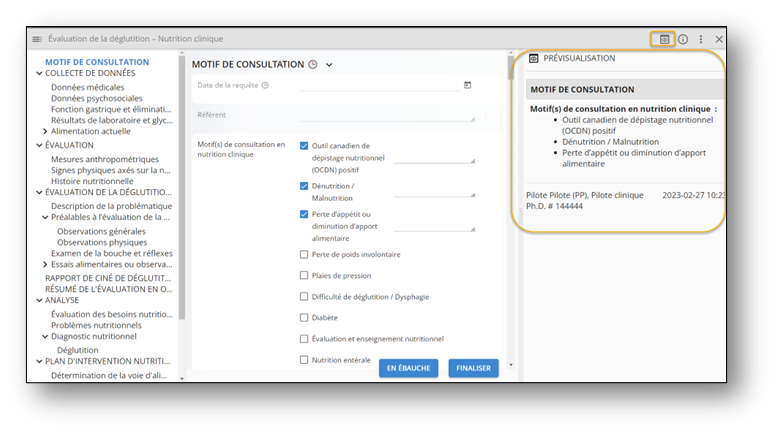This screenshot has width=779, height=435.
Task: Click the Prévisualisation panel icon
Action: tap(533, 59)
